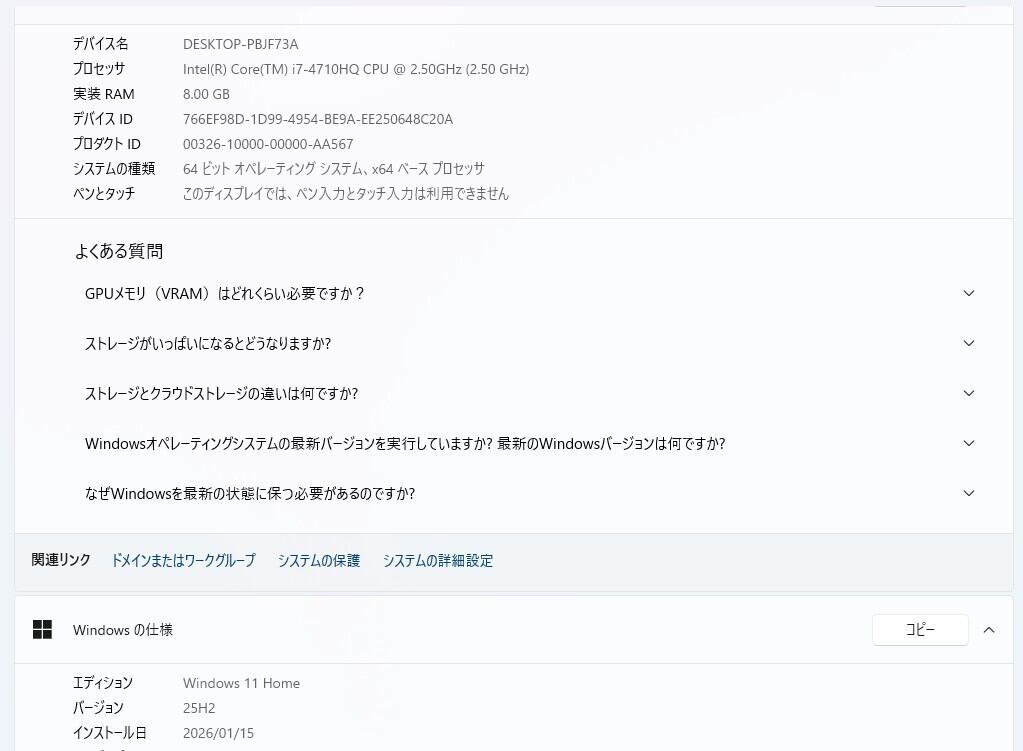Image resolution: width=1023 pixels, height=751 pixels.
Task: Click the インストール日 label
Action: point(110,733)
